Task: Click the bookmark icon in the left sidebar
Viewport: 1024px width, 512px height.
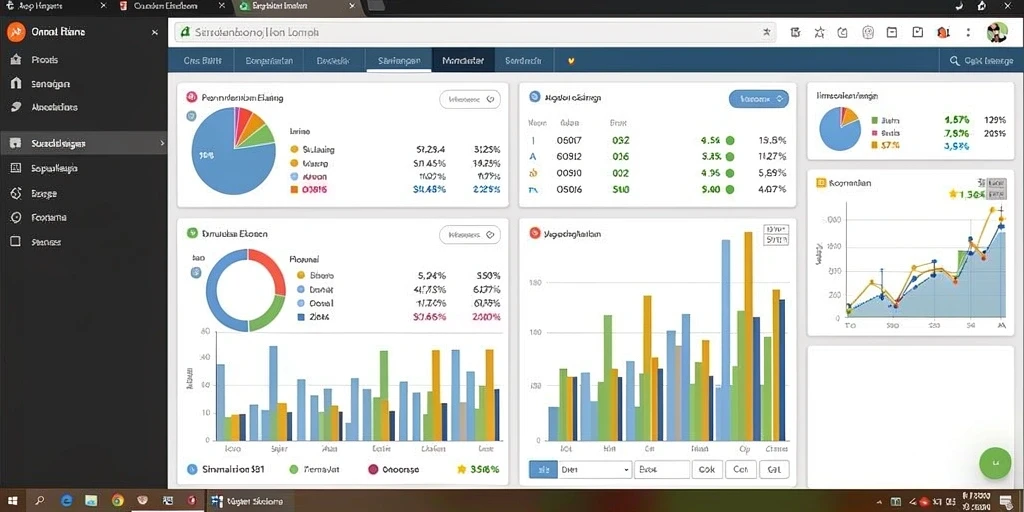Action: pyautogui.click(x=16, y=84)
